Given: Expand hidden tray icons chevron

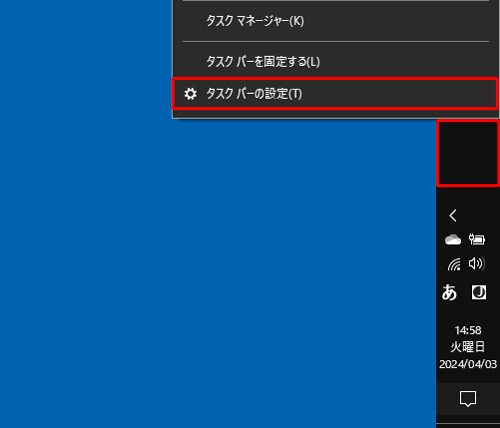Looking at the screenshot, I should click(x=453, y=216).
